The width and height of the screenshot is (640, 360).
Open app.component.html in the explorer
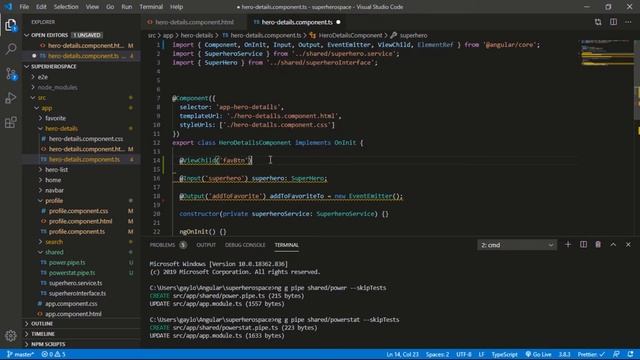click(x=73, y=314)
